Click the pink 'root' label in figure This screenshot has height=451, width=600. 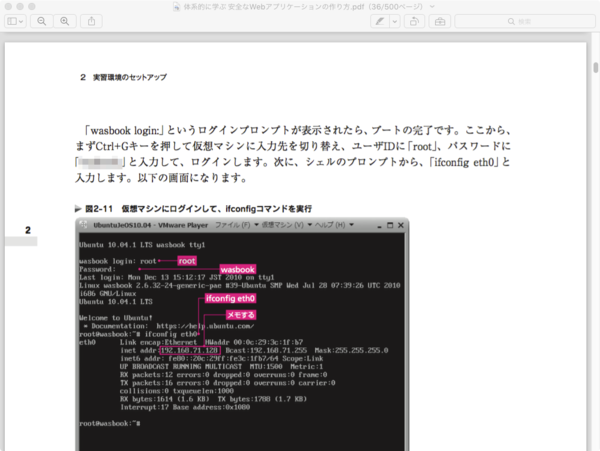(x=187, y=261)
